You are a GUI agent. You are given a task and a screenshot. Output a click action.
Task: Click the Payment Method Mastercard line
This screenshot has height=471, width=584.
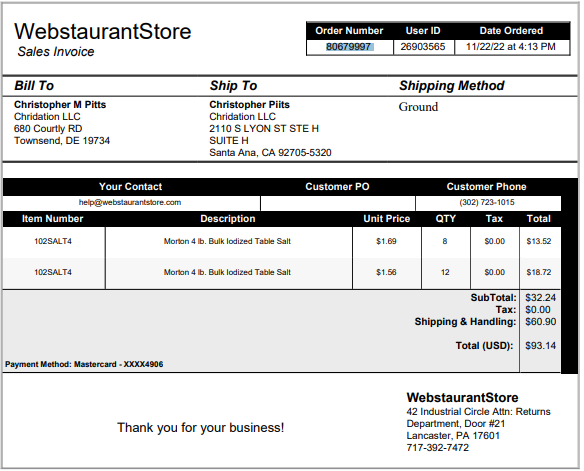85,366
